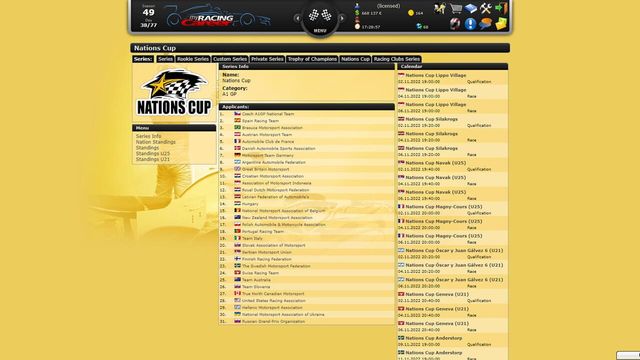
Task: Switch to the Nations Cup tab
Action: coord(355,59)
